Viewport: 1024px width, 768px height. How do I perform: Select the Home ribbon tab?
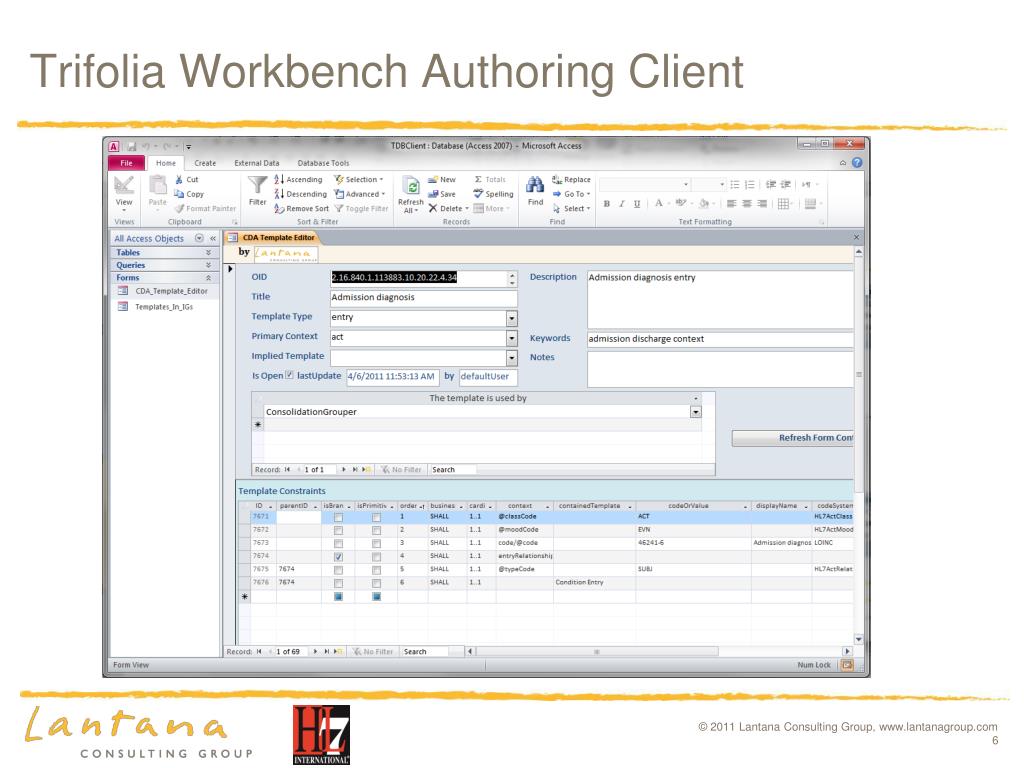[x=166, y=163]
